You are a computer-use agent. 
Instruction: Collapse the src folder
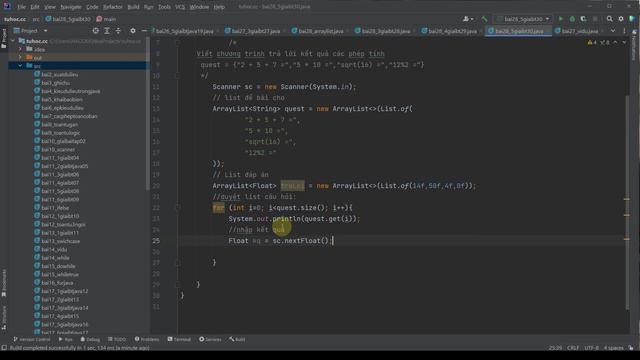coord(20,65)
